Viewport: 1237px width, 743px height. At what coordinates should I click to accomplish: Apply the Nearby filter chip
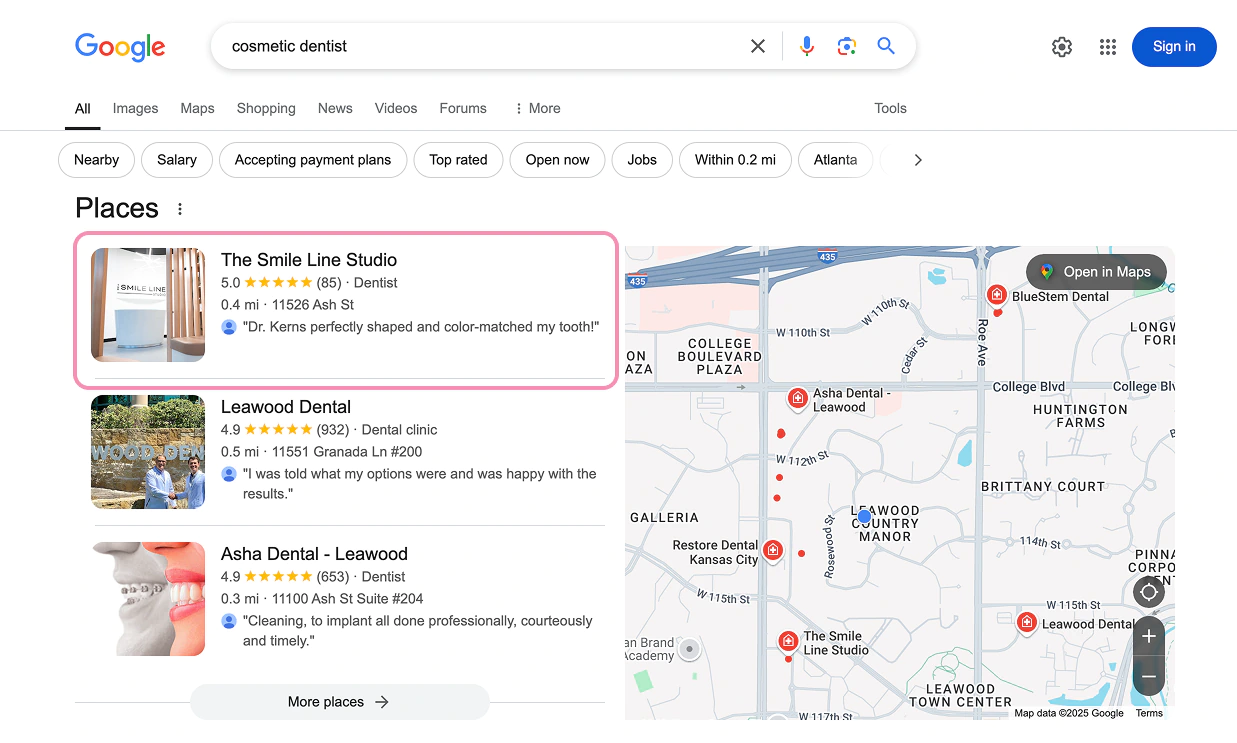point(96,160)
